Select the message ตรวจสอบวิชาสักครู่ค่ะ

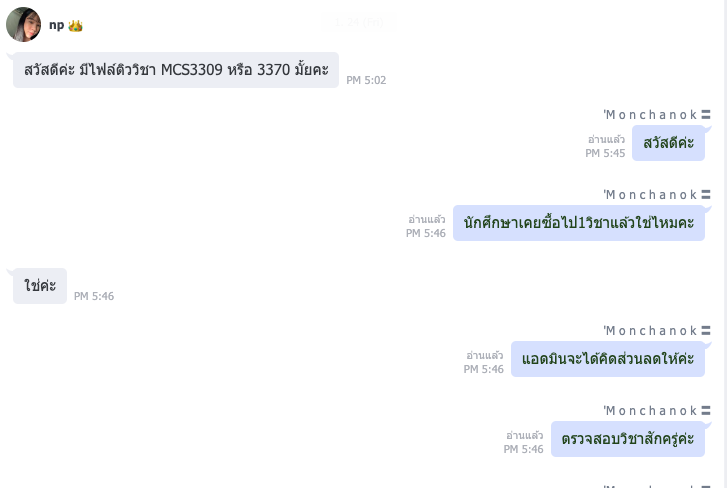(628, 439)
